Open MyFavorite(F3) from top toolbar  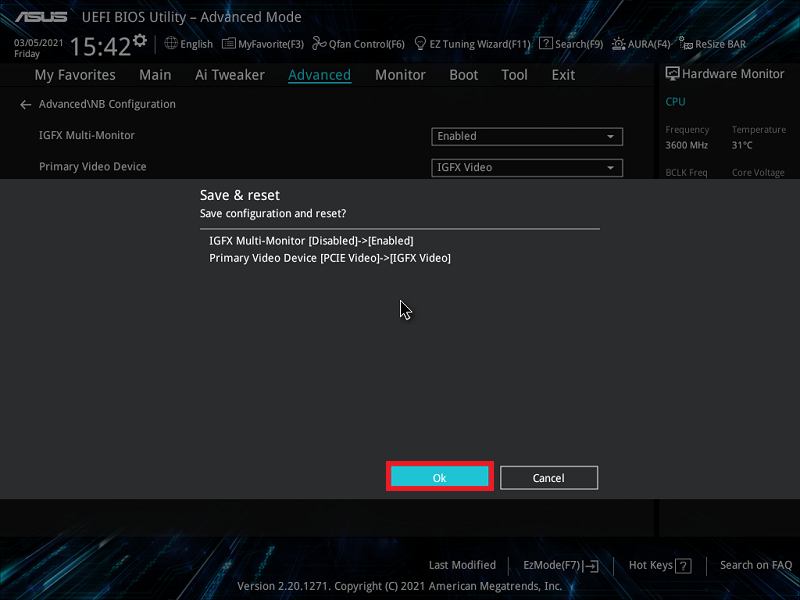click(x=263, y=44)
